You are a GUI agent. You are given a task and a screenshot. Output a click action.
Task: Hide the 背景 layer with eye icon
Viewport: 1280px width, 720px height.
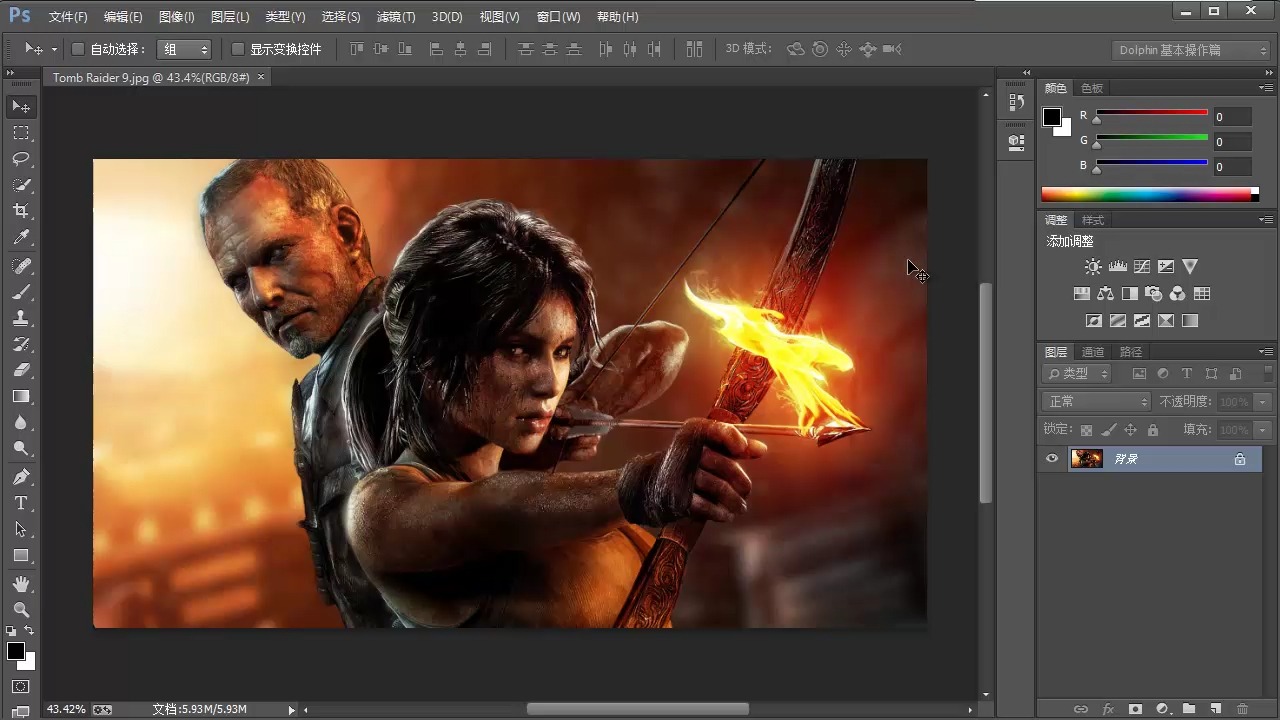[1052, 459]
